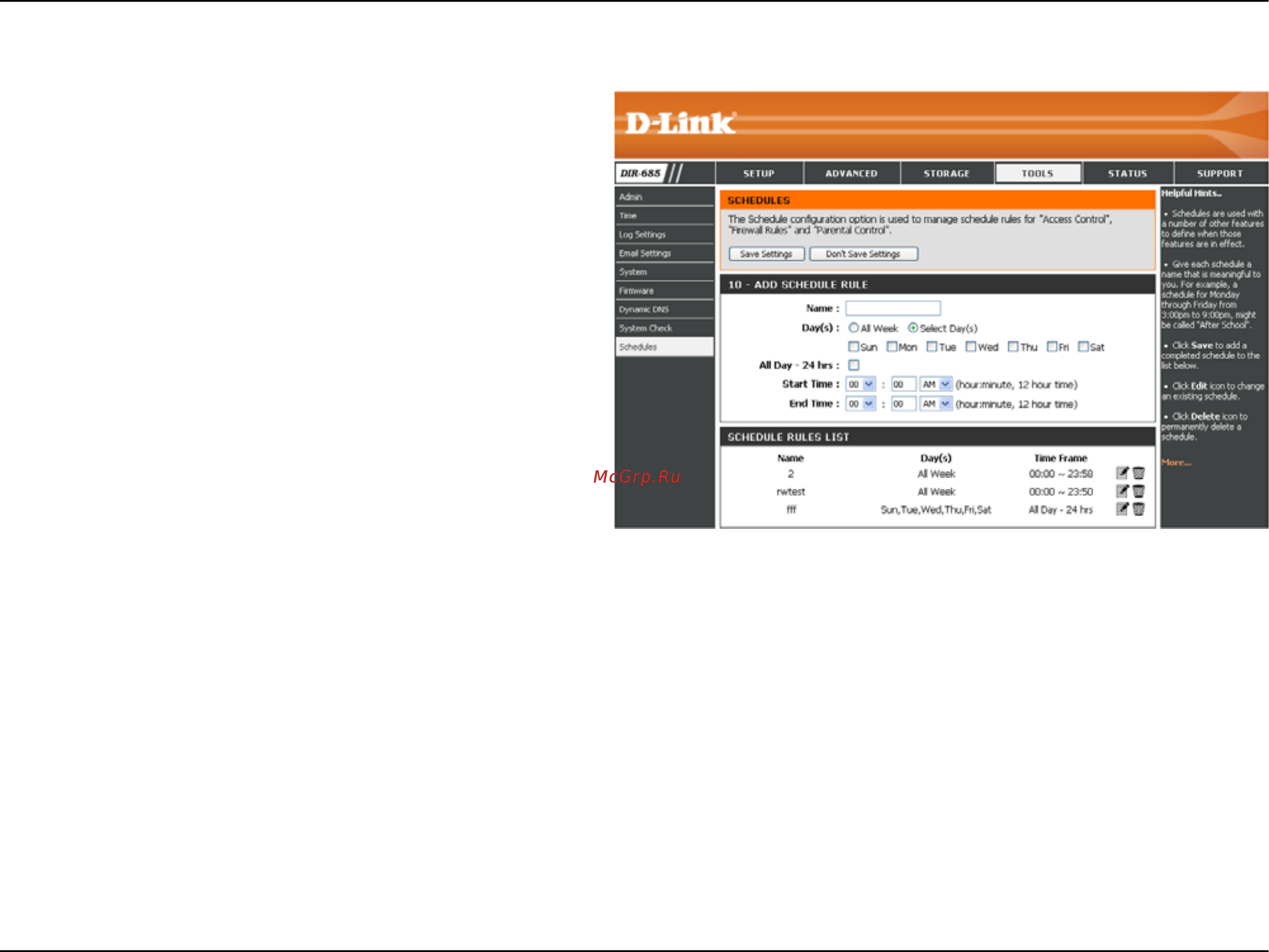
Task: Delete the fff schedule rule
Action: (1139, 509)
